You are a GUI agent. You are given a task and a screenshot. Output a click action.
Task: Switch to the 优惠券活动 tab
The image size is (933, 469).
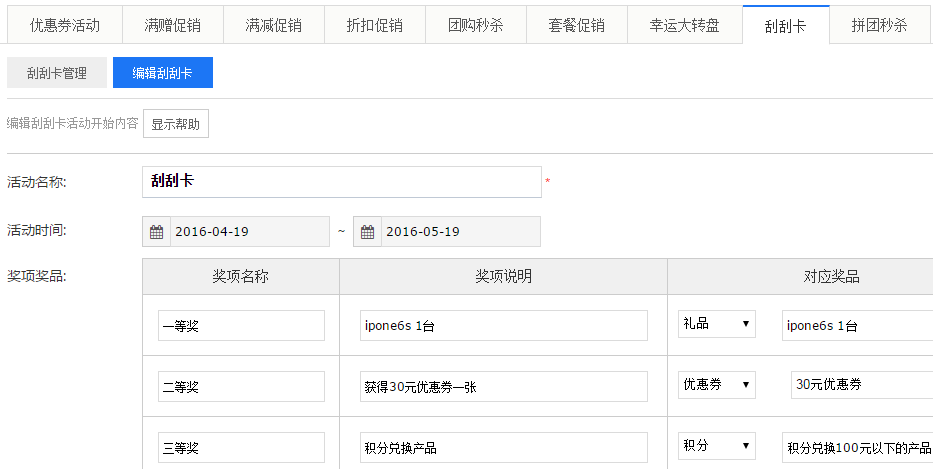pyautogui.click(x=65, y=25)
